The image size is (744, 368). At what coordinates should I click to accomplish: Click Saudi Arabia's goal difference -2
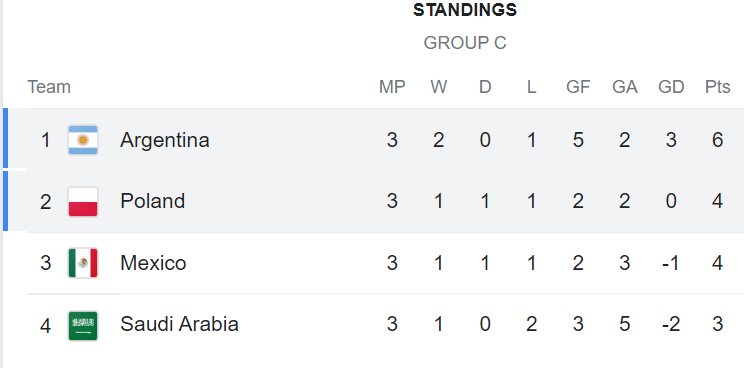(671, 324)
